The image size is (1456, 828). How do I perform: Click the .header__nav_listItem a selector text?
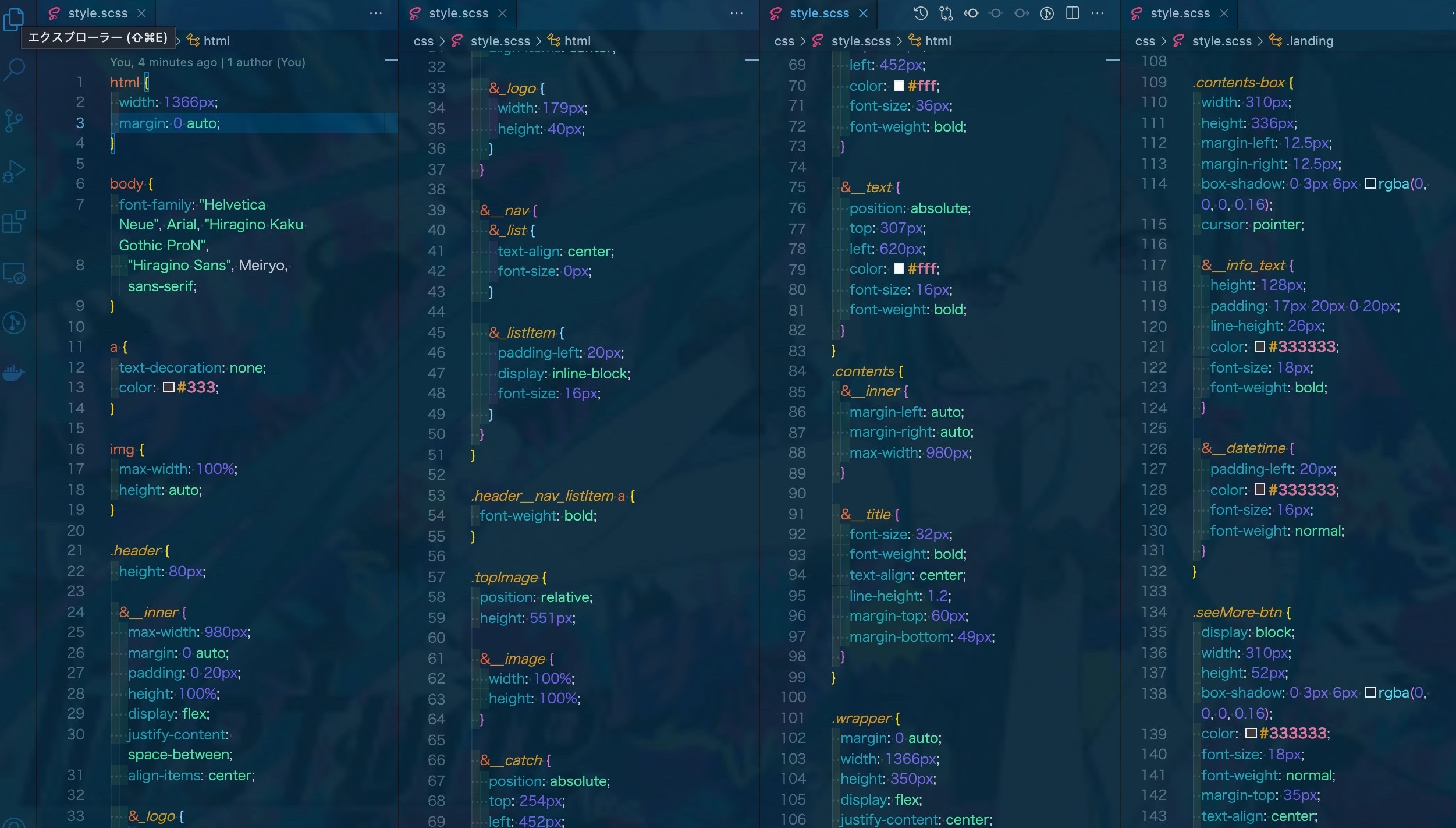(x=548, y=496)
